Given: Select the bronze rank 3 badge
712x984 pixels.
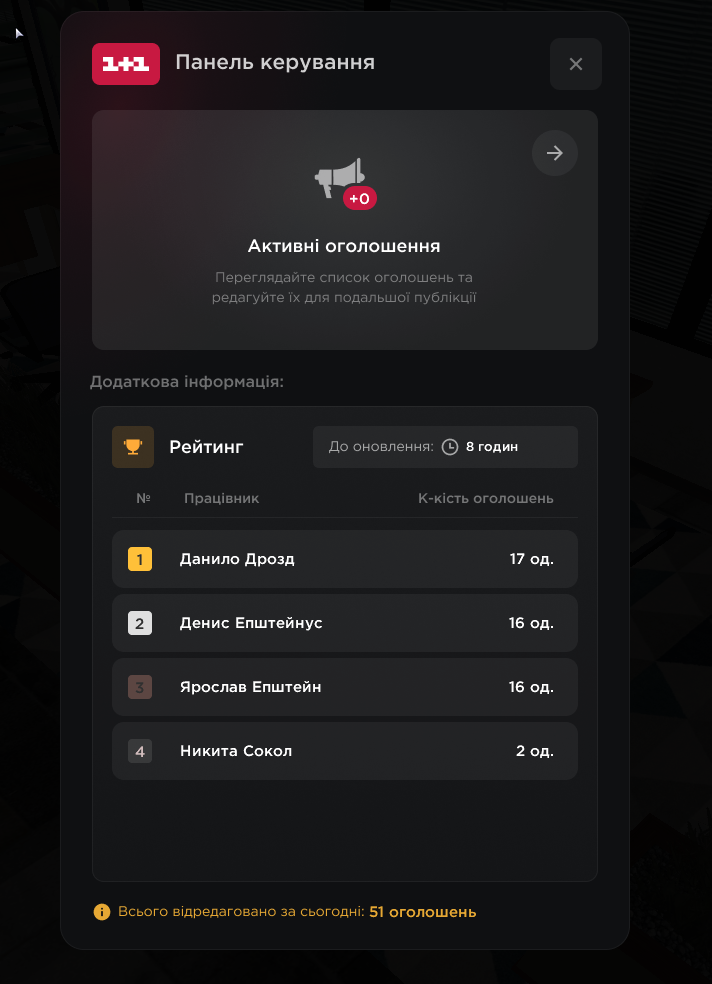Looking at the screenshot, I should point(140,687).
